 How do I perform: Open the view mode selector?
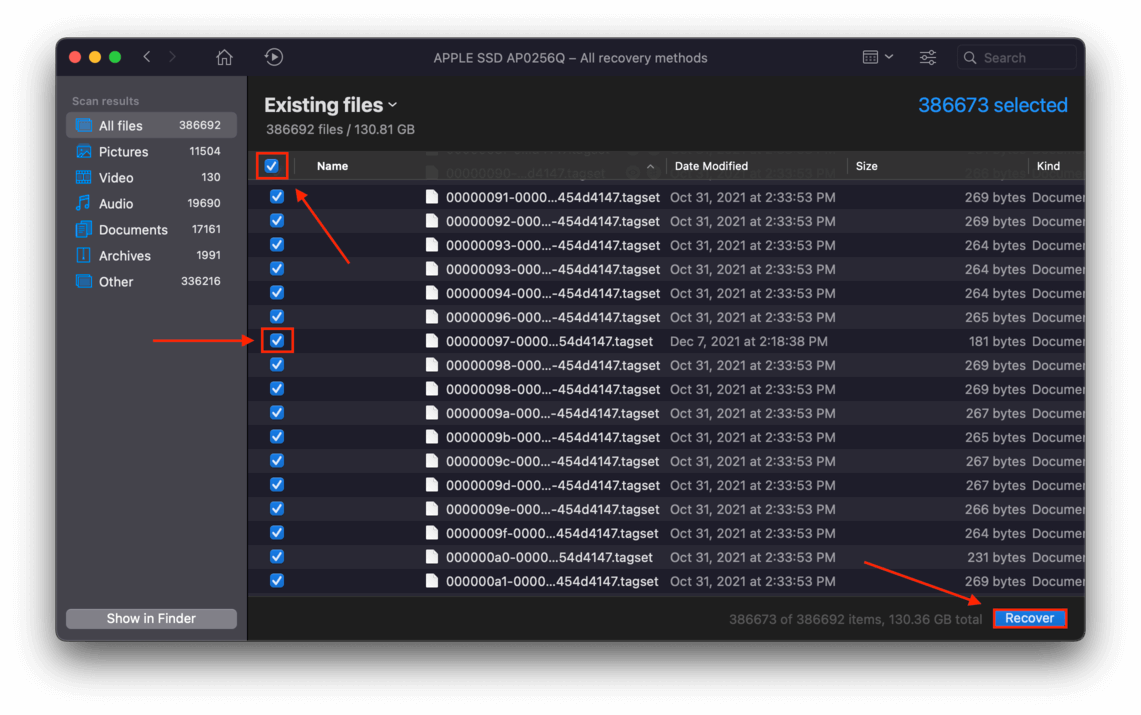(x=878, y=57)
